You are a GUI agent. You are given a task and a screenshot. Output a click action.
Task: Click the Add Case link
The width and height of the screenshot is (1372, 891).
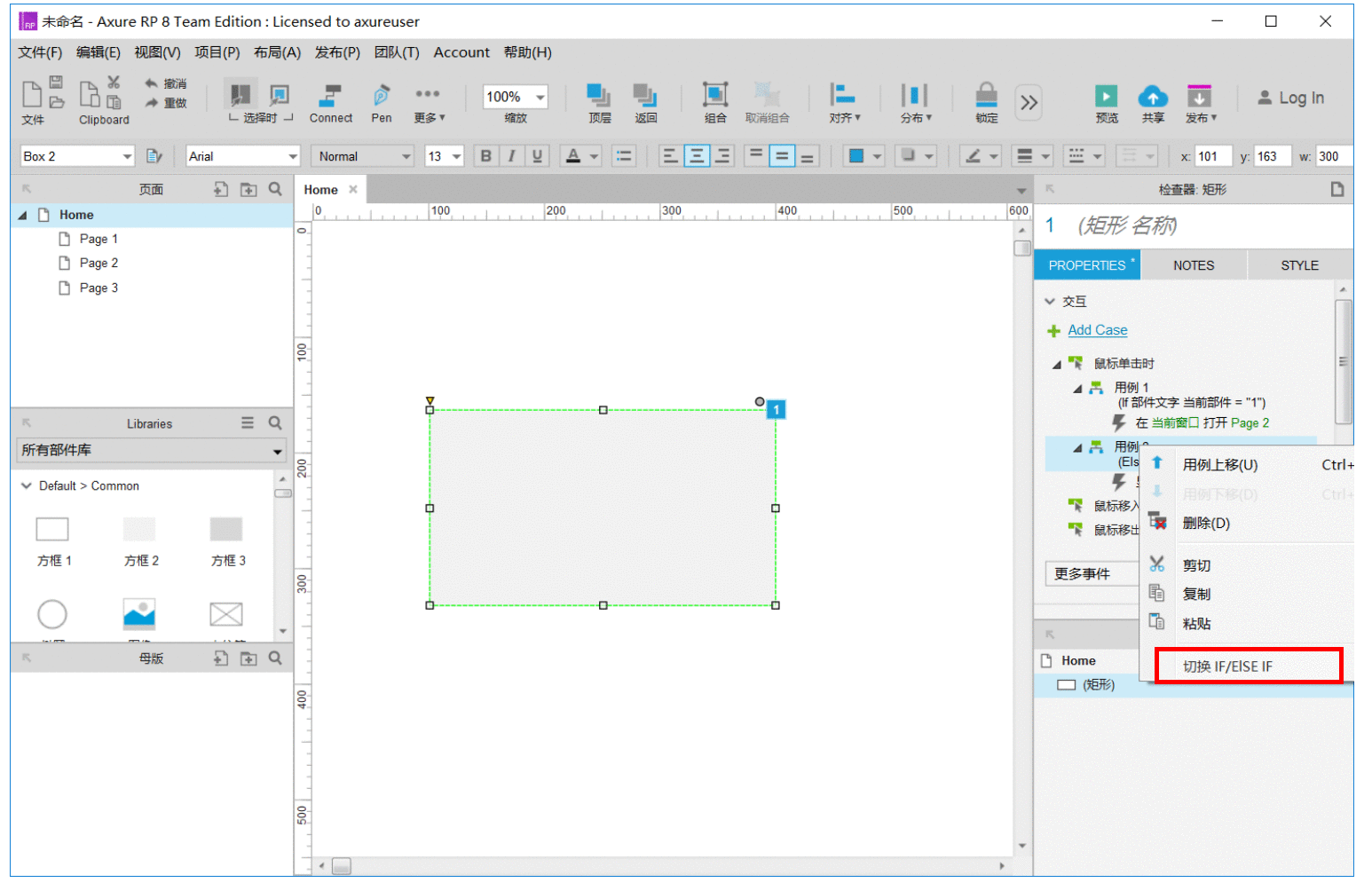[x=1097, y=330]
